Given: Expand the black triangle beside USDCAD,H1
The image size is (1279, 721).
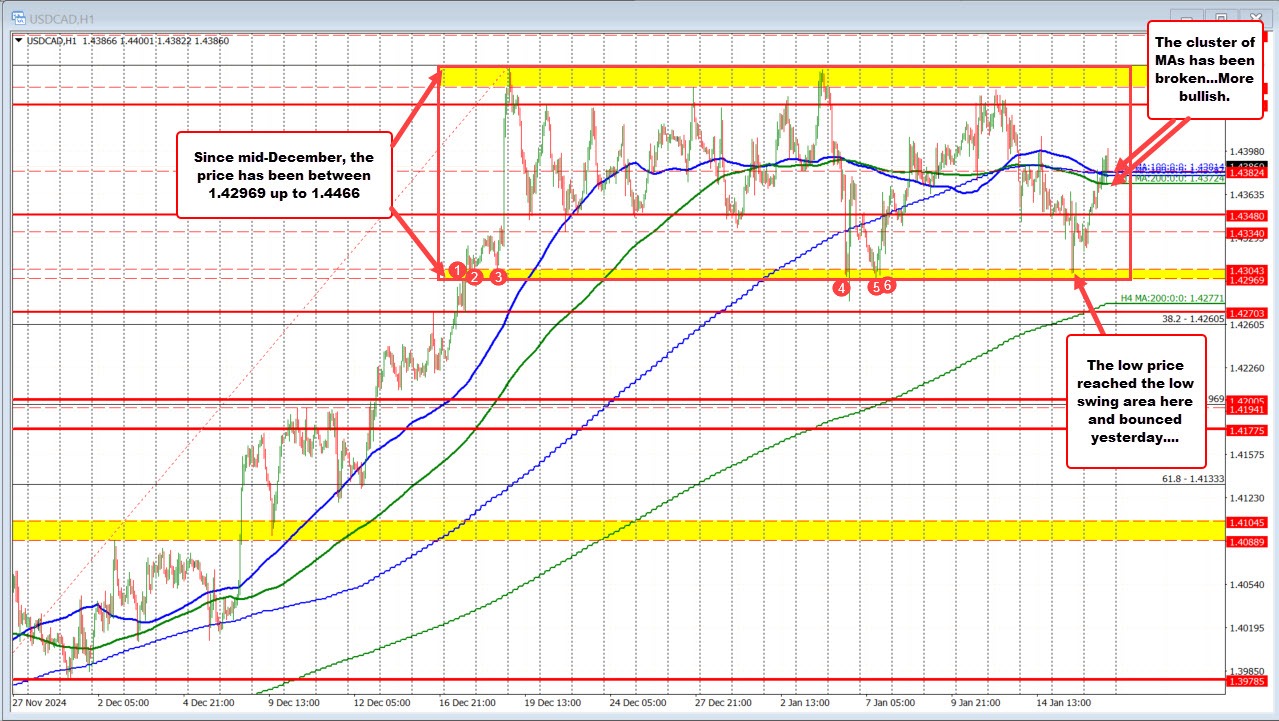Looking at the screenshot, I should [19, 40].
